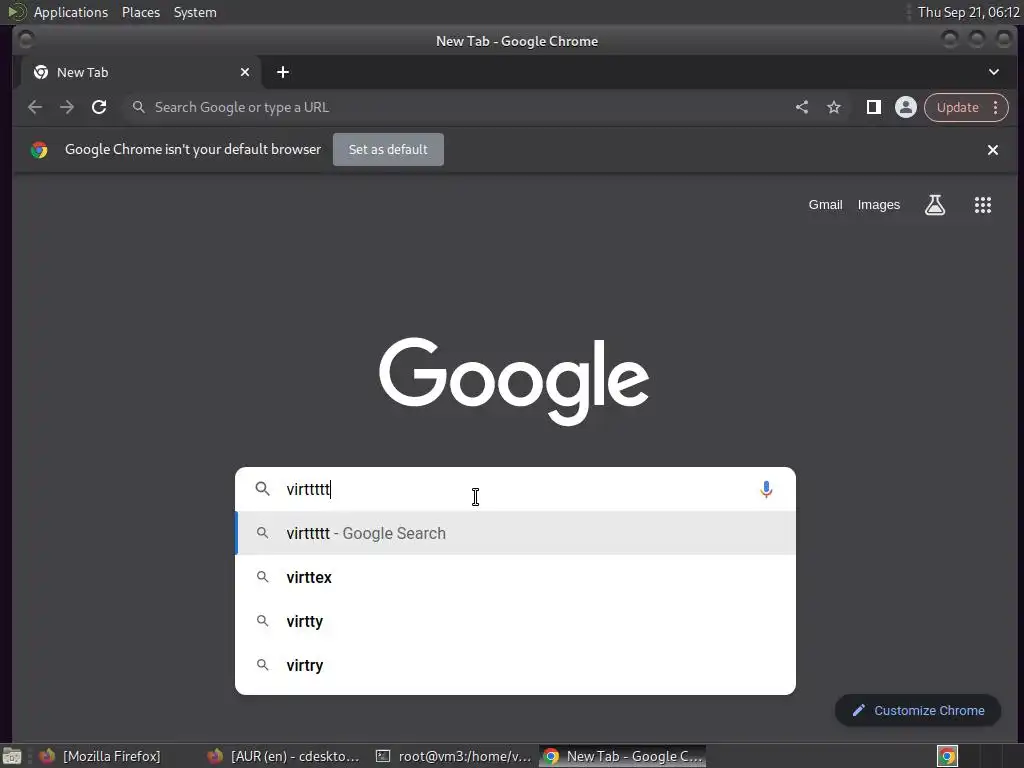This screenshot has width=1024, height=768.
Task: Switch to New Tab - Google Chrome taskbar entry
Action: 623,756
